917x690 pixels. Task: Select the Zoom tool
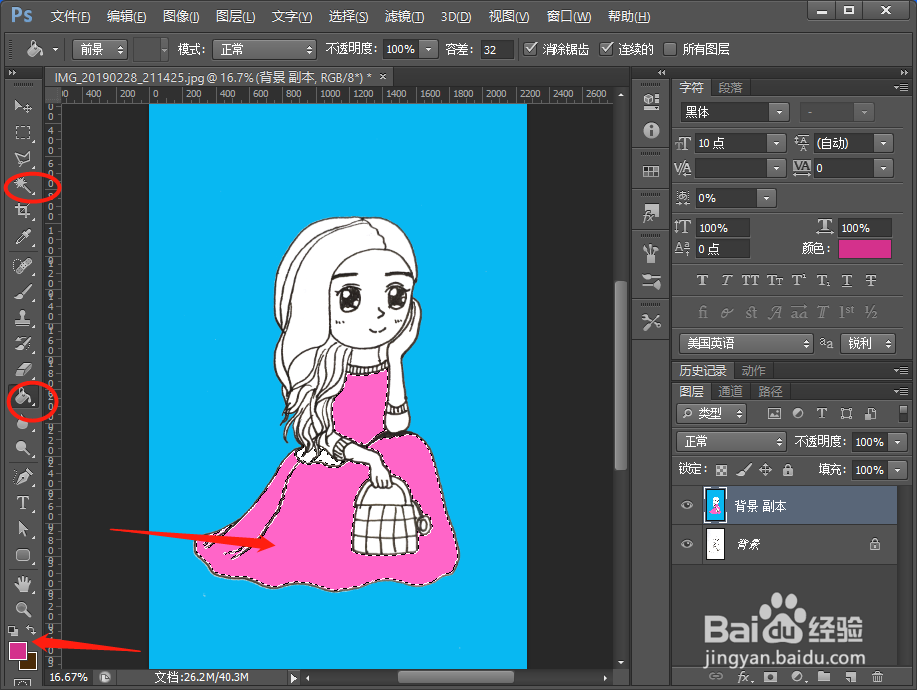point(23,609)
